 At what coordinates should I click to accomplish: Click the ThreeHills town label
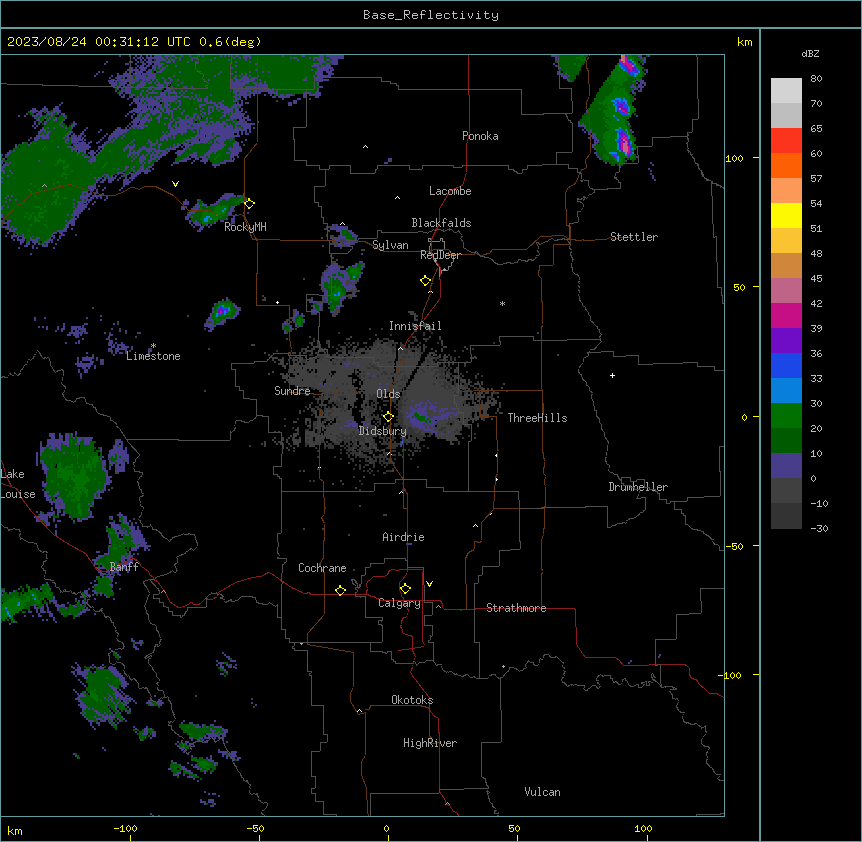(x=537, y=418)
